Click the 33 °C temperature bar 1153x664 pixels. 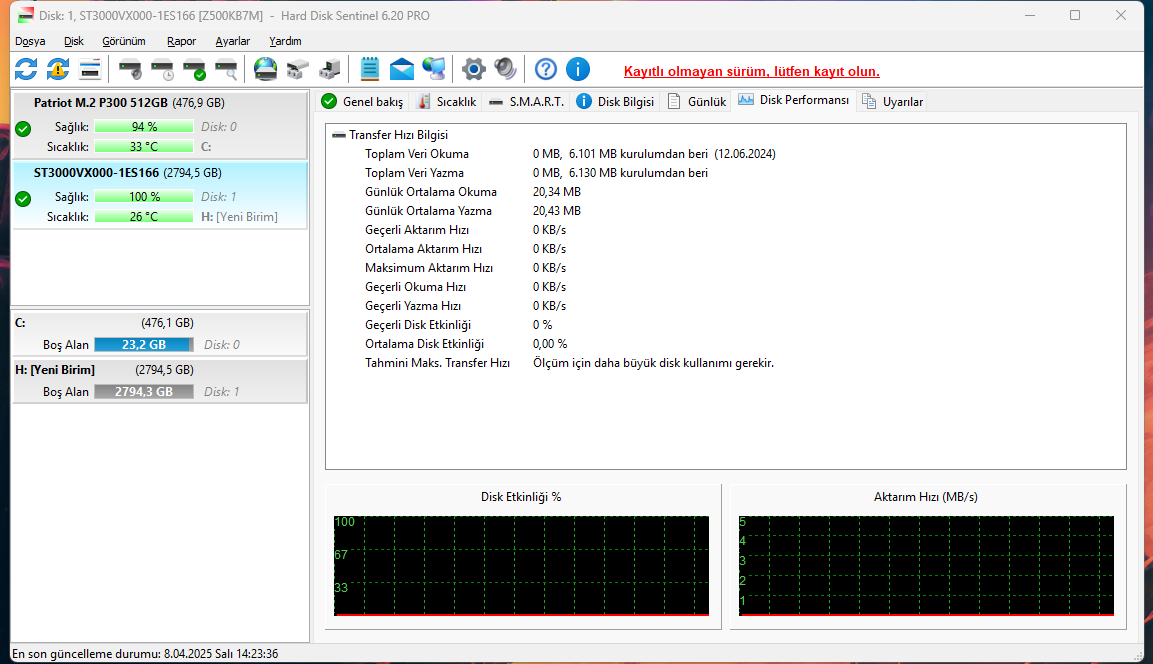144,146
